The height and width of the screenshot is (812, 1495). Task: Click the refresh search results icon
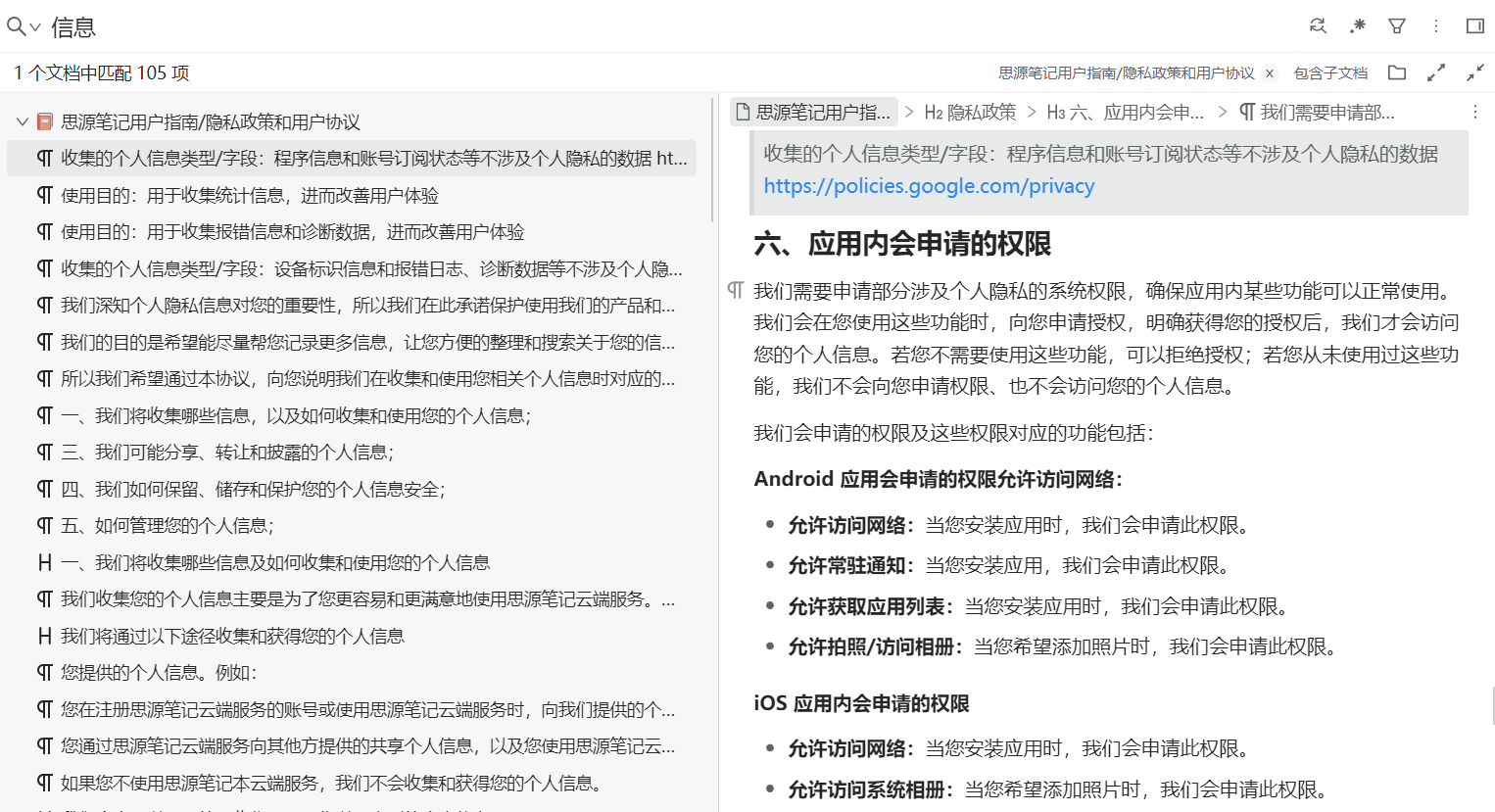coord(1318,26)
